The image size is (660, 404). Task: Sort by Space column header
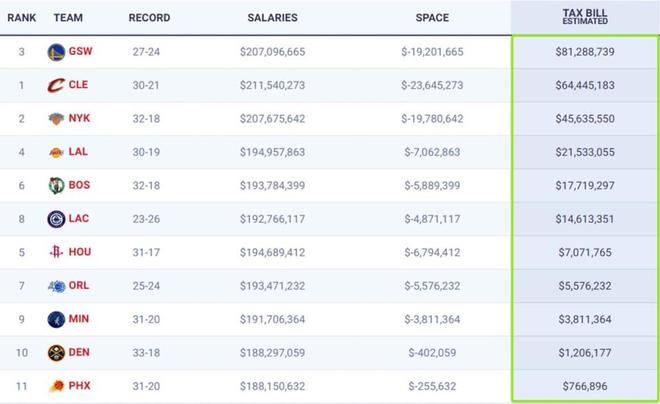[432, 18]
